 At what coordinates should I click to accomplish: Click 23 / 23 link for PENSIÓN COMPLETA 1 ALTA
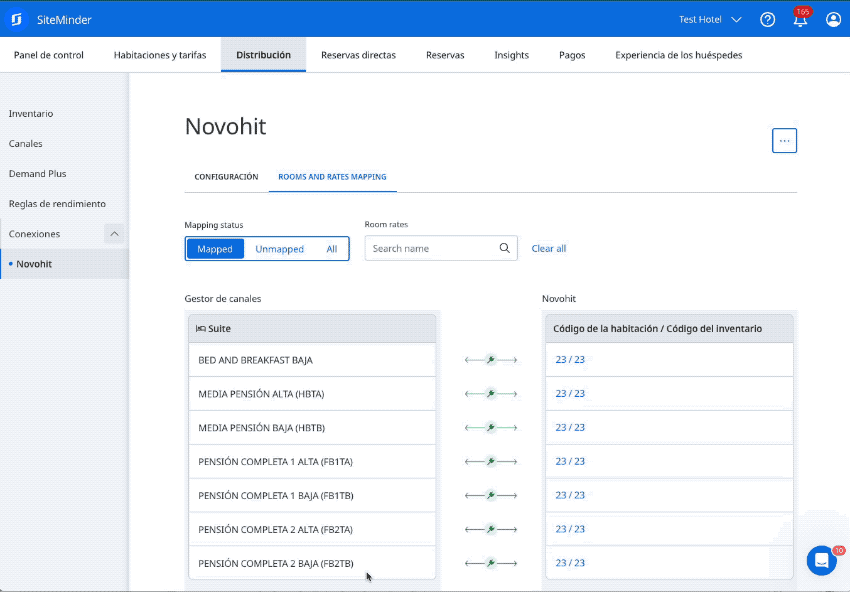[570, 461]
